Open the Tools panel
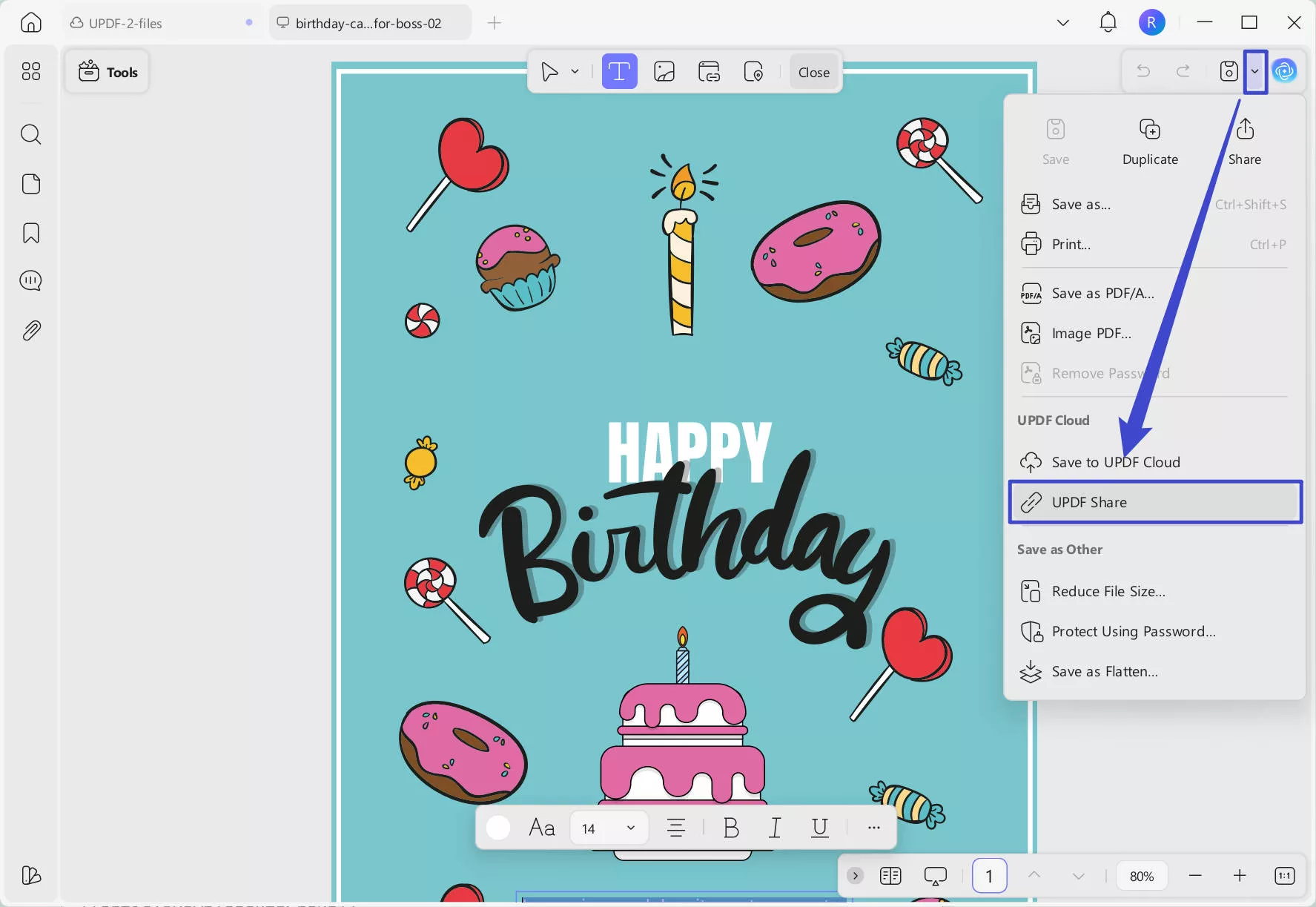 pos(107,71)
